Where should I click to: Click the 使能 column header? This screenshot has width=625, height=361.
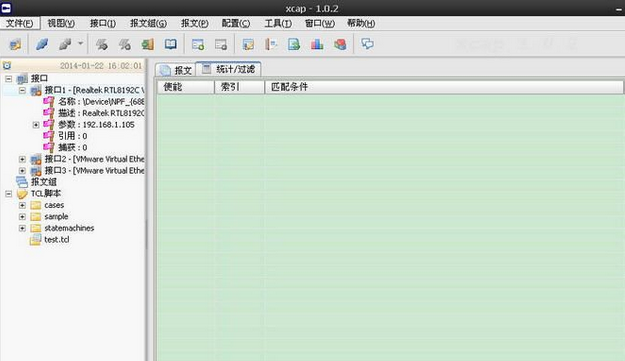[x=186, y=87]
